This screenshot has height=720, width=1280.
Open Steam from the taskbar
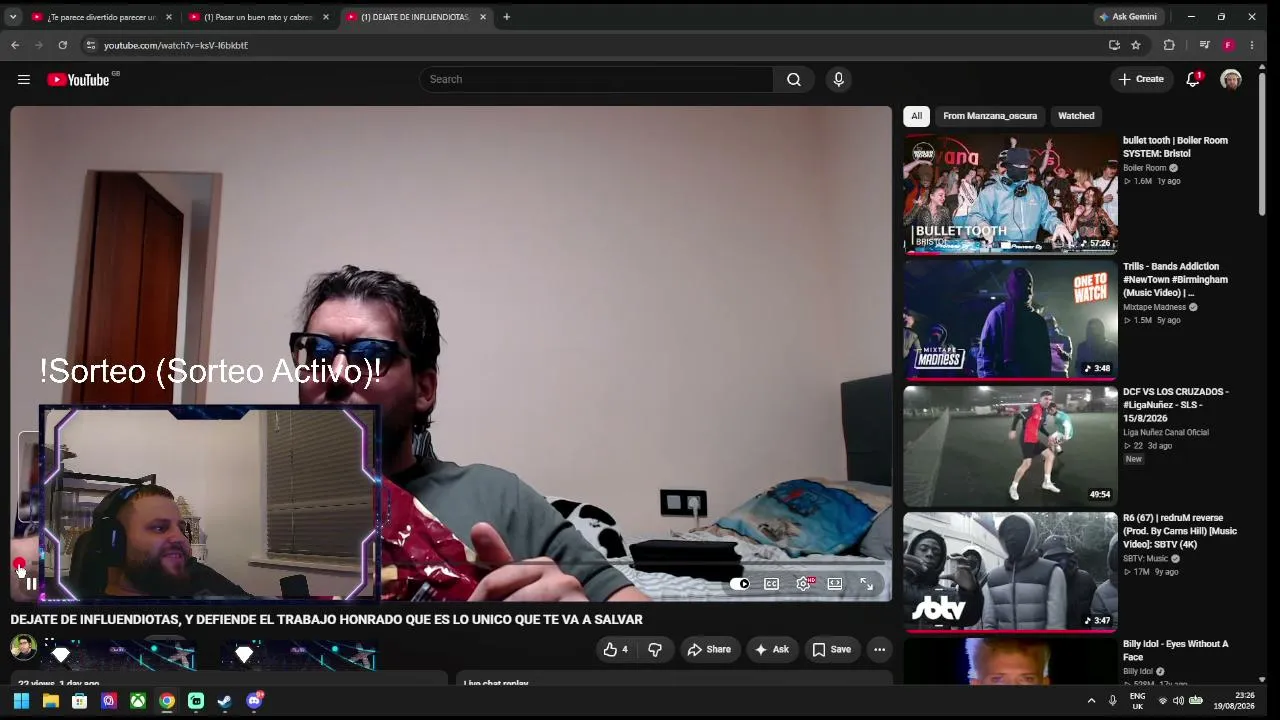[225, 701]
